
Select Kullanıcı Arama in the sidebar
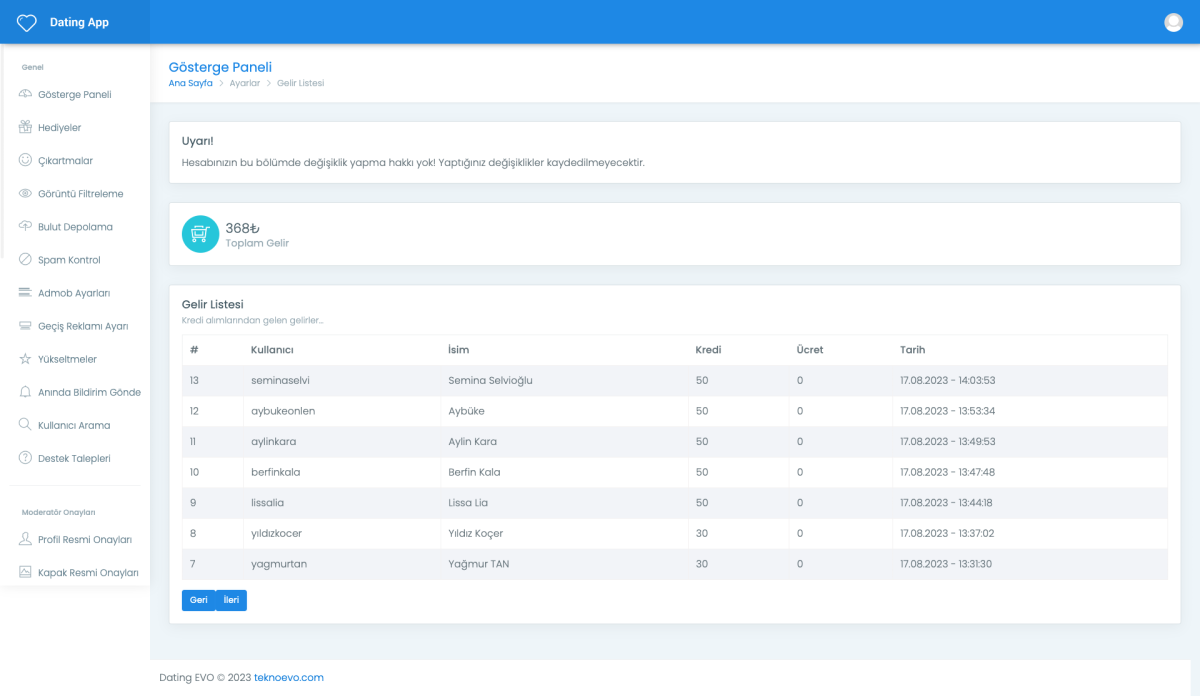pyautogui.click(x=74, y=425)
